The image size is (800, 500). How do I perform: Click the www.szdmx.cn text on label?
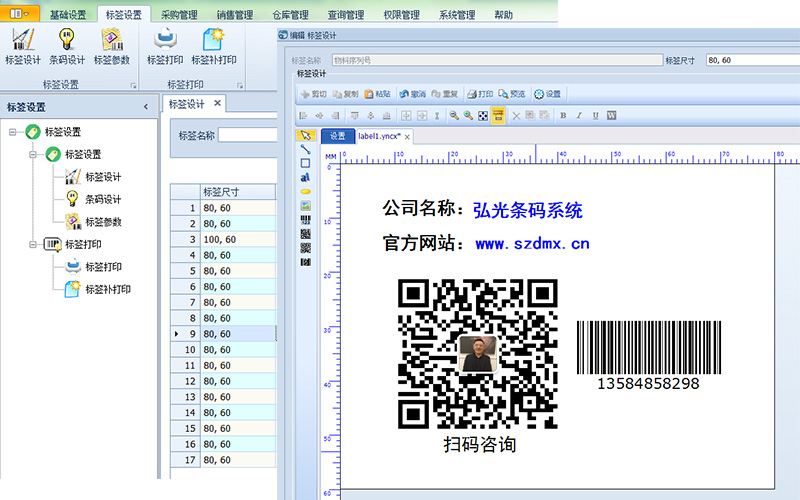(532, 243)
